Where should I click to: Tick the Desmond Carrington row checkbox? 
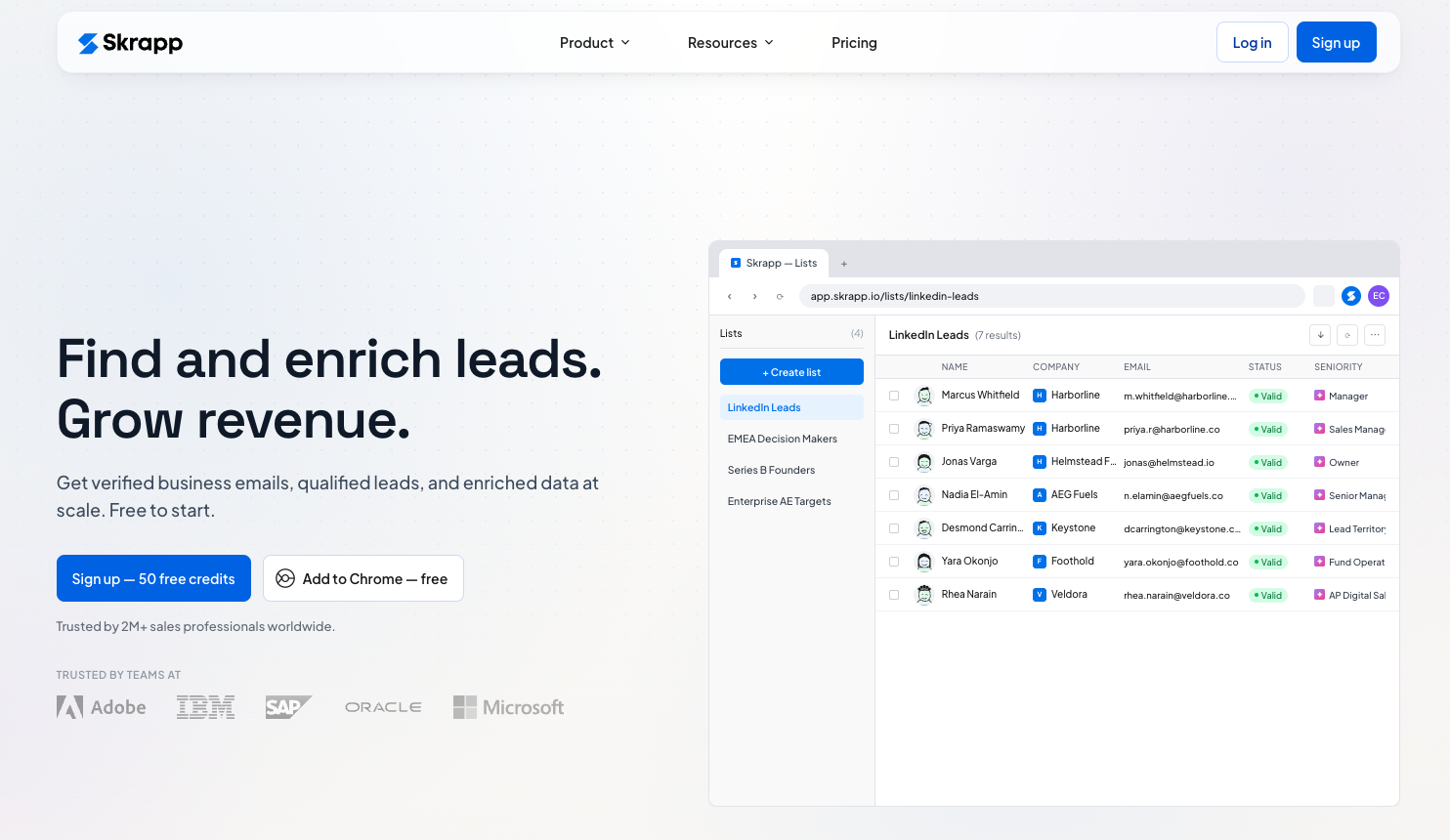[894, 528]
